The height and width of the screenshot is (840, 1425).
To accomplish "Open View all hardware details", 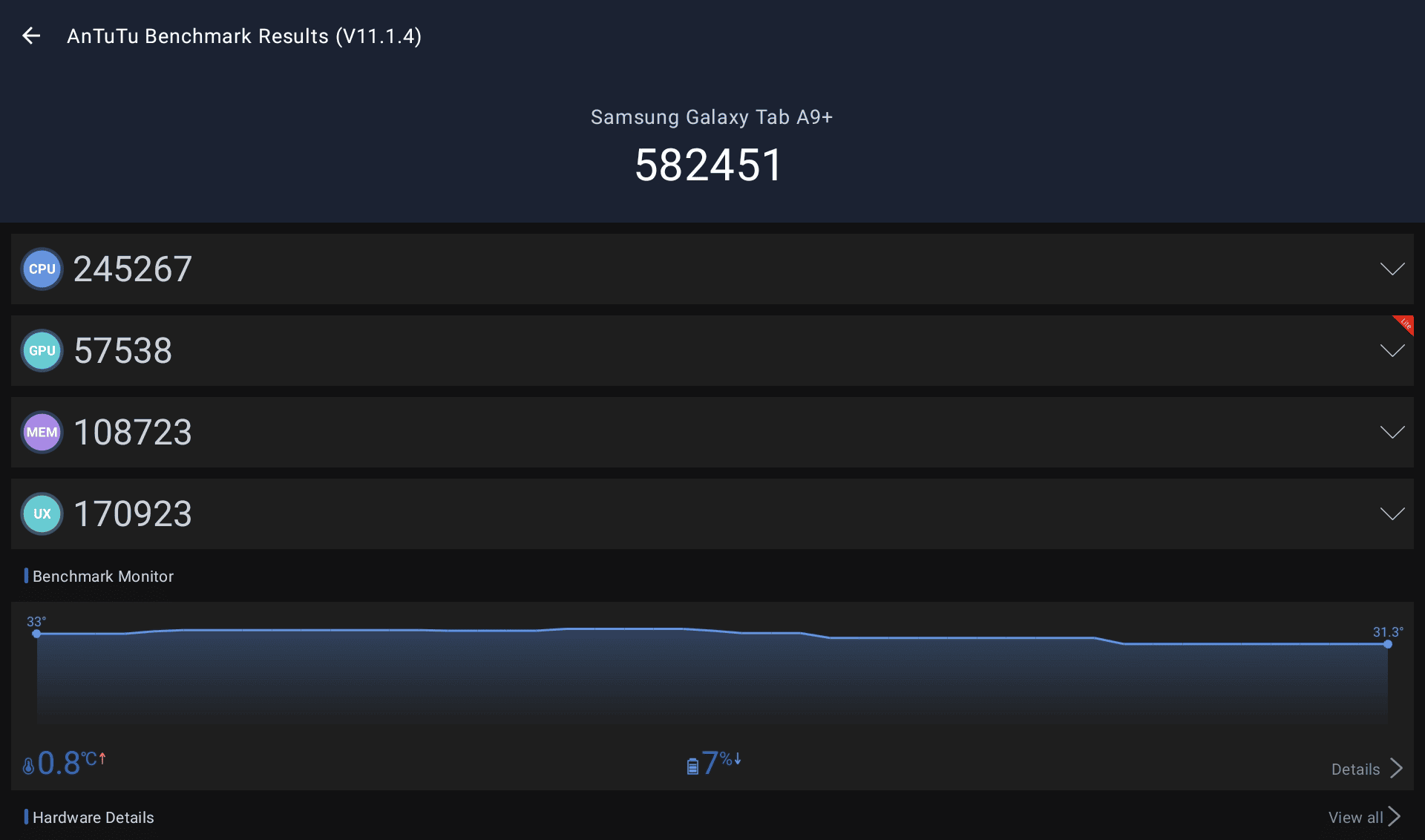I will click(x=1364, y=817).
